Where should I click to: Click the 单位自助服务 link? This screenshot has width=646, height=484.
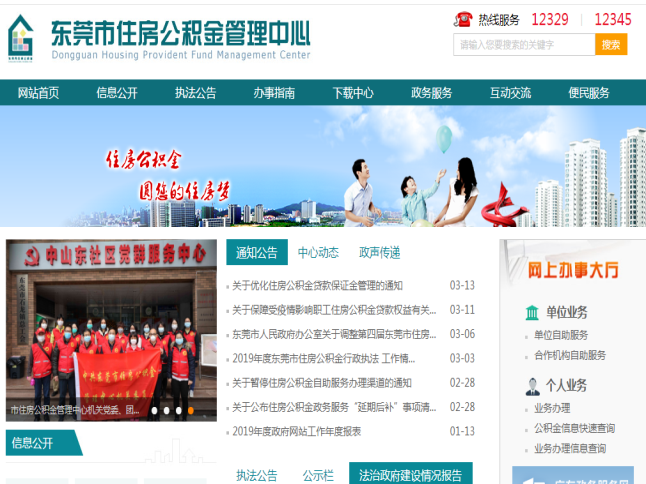[x=561, y=335]
